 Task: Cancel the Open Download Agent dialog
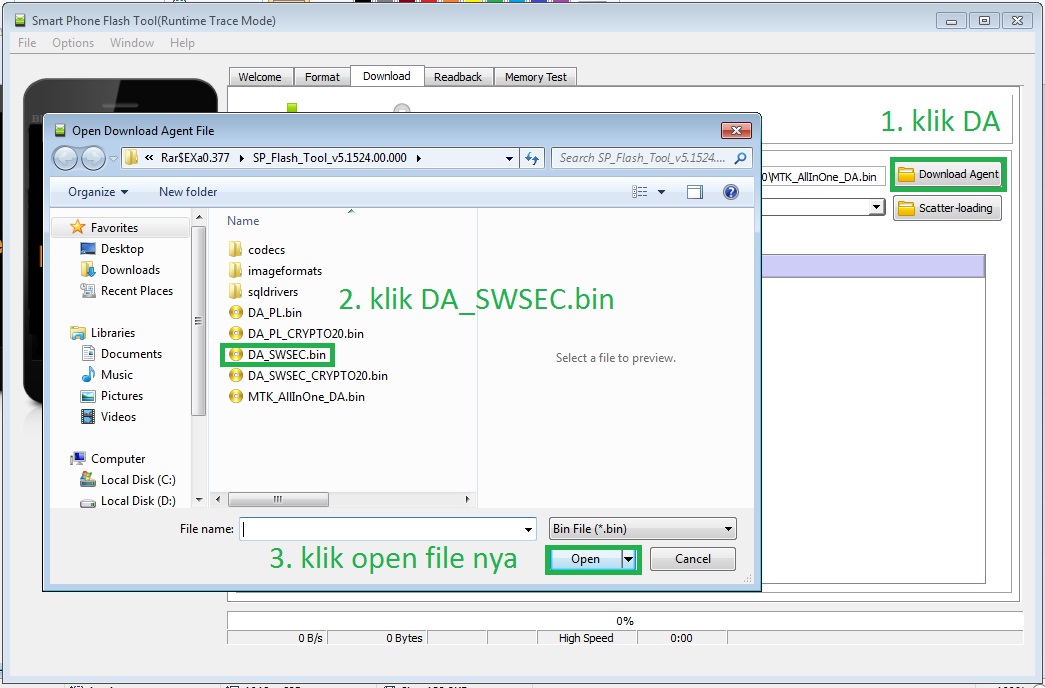692,559
